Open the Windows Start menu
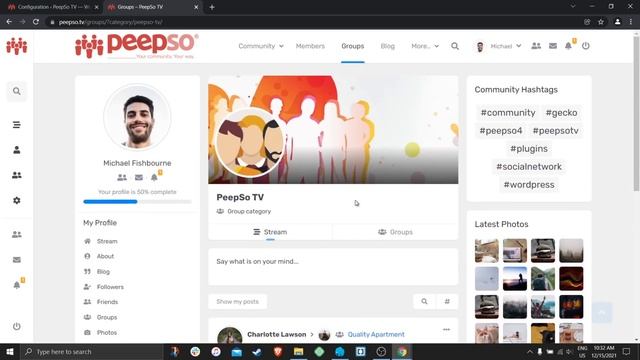This screenshot has width=640, height=360. pos(10,351)
